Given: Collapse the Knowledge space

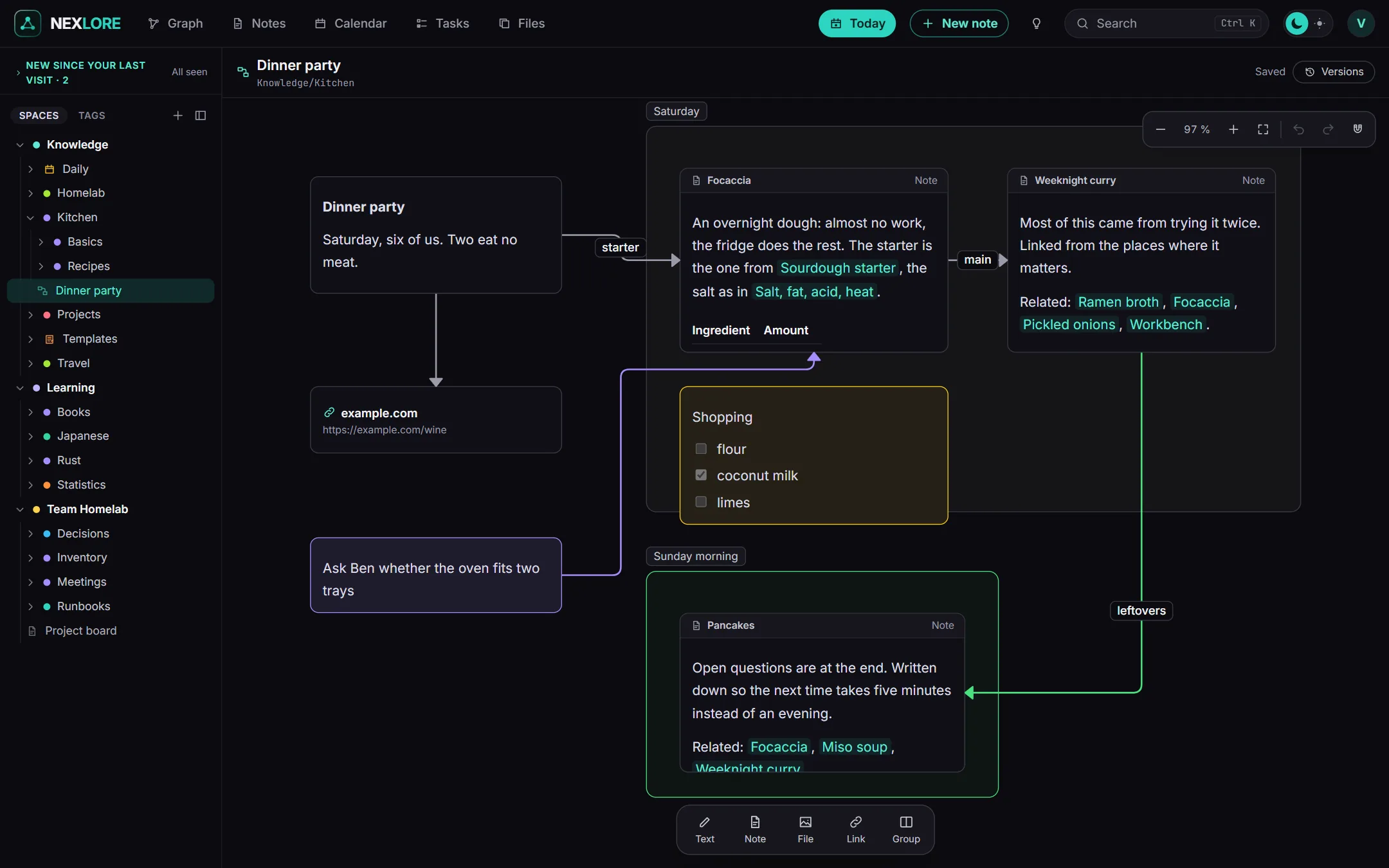Looking at the screenshot, I should [x=20, y=145].
